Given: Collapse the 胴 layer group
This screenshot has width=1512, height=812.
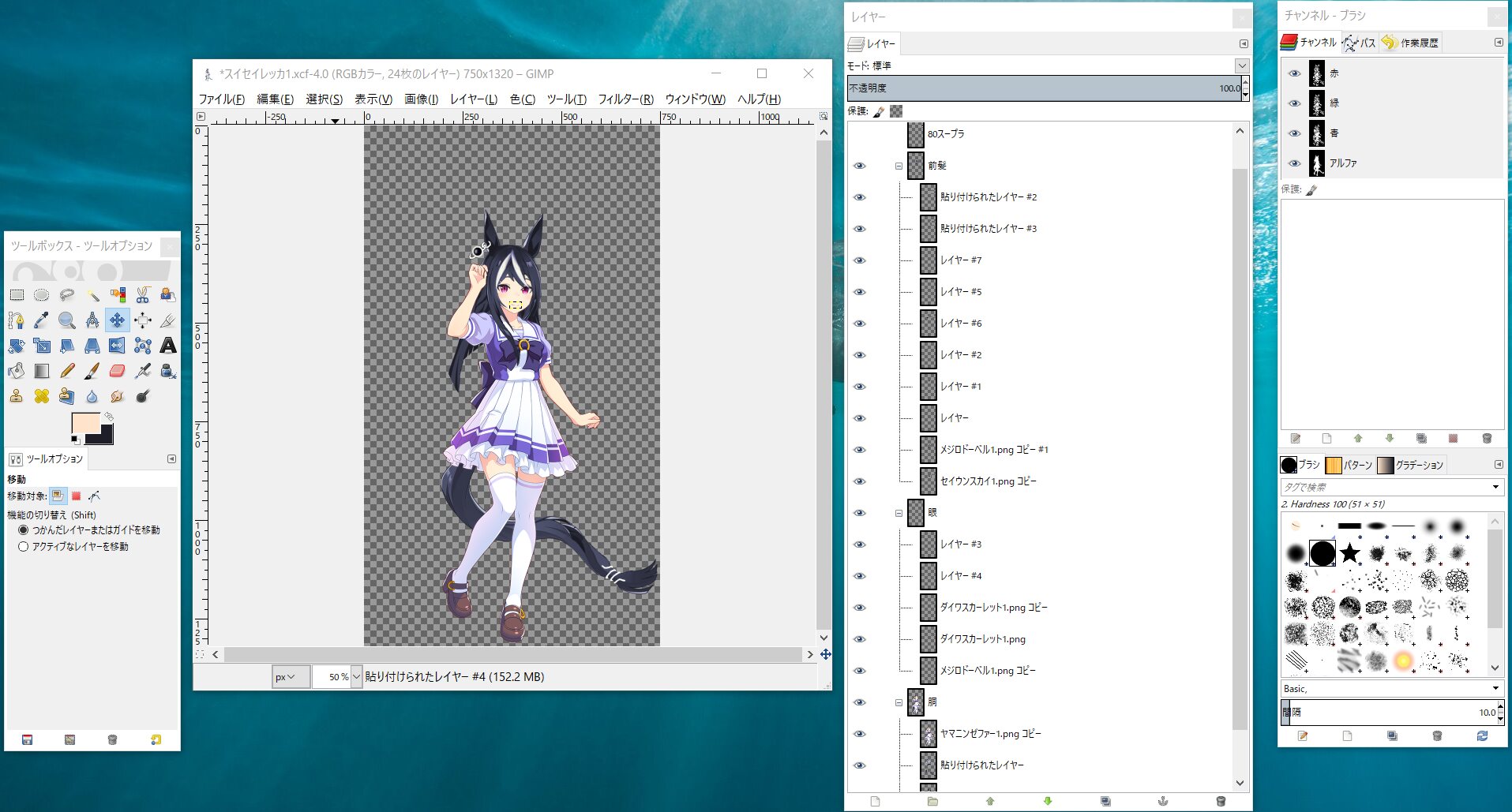Looking at the screenshot, I should [x=899, y=702].
